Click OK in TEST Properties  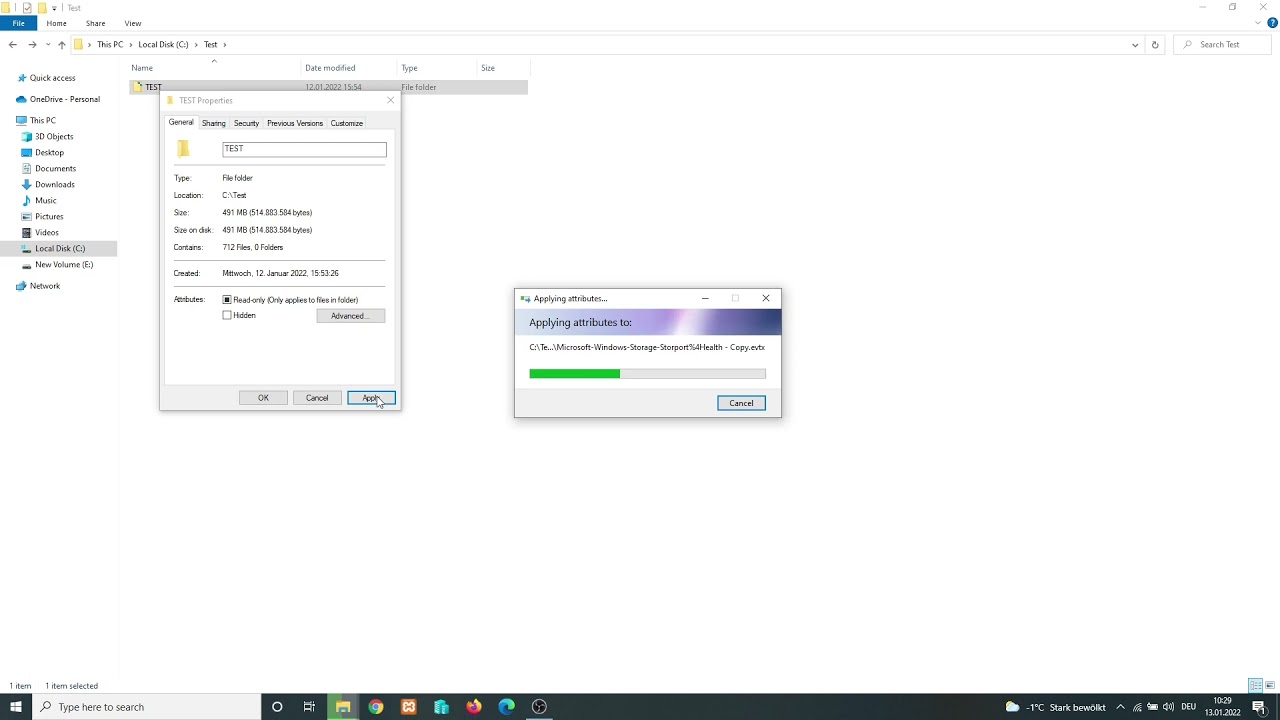[263, 398]
